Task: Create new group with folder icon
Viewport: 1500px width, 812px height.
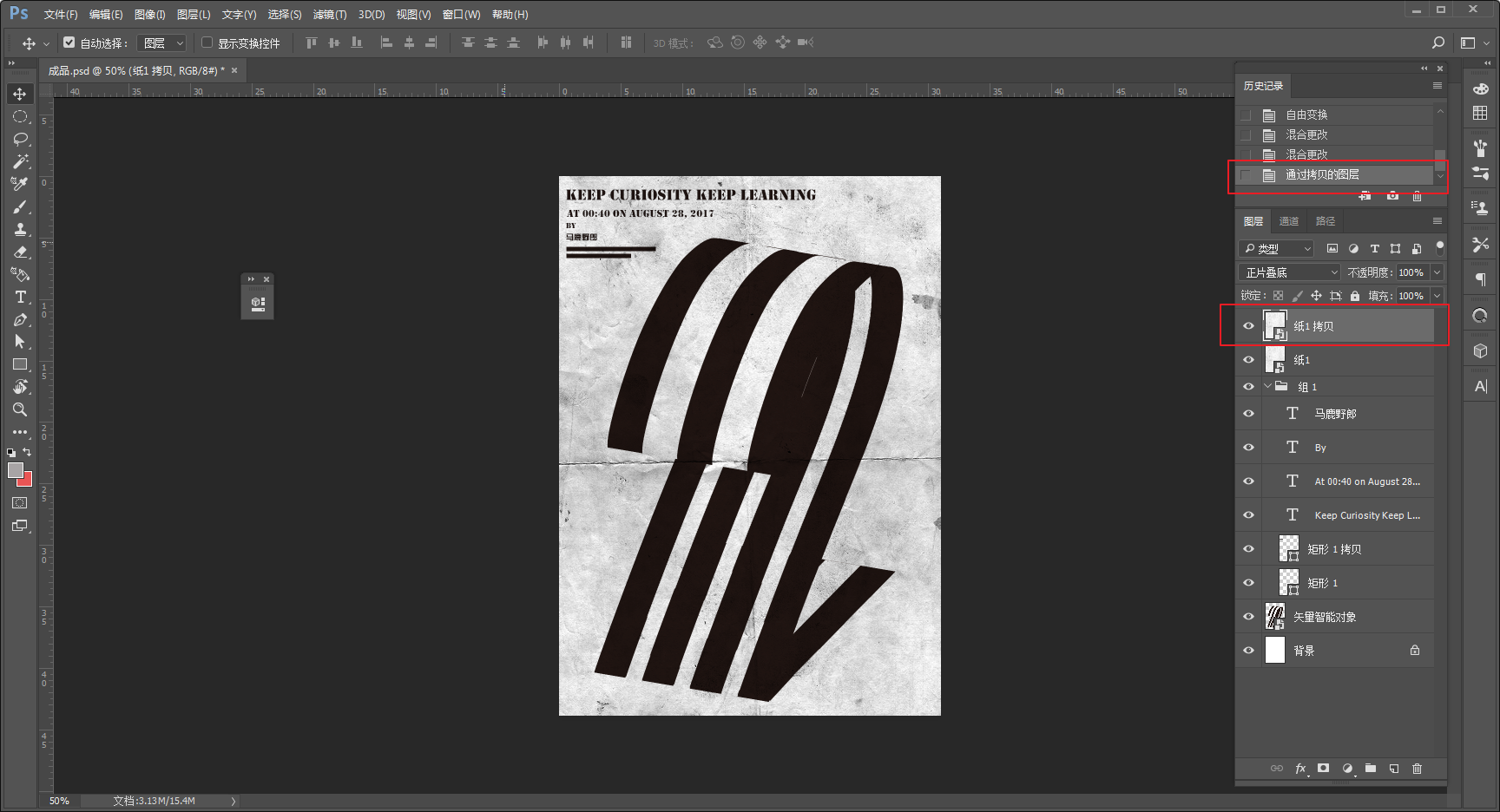Action: pyautogui.click(x=1370, y=769)
